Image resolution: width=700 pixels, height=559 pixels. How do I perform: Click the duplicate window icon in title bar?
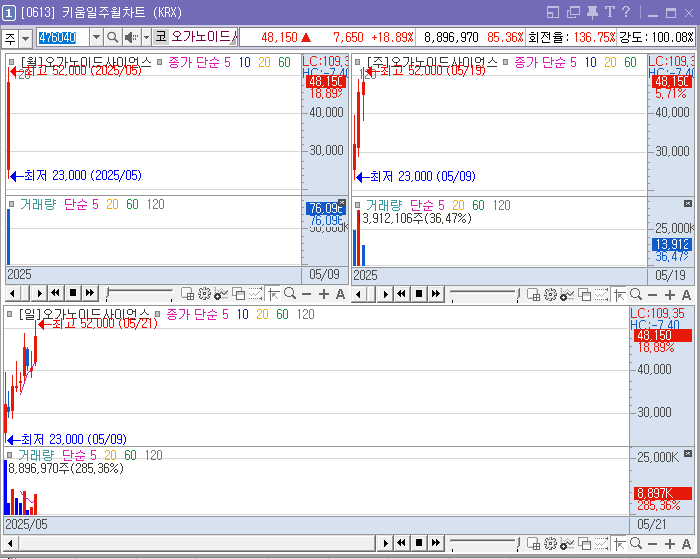[573, 13]
